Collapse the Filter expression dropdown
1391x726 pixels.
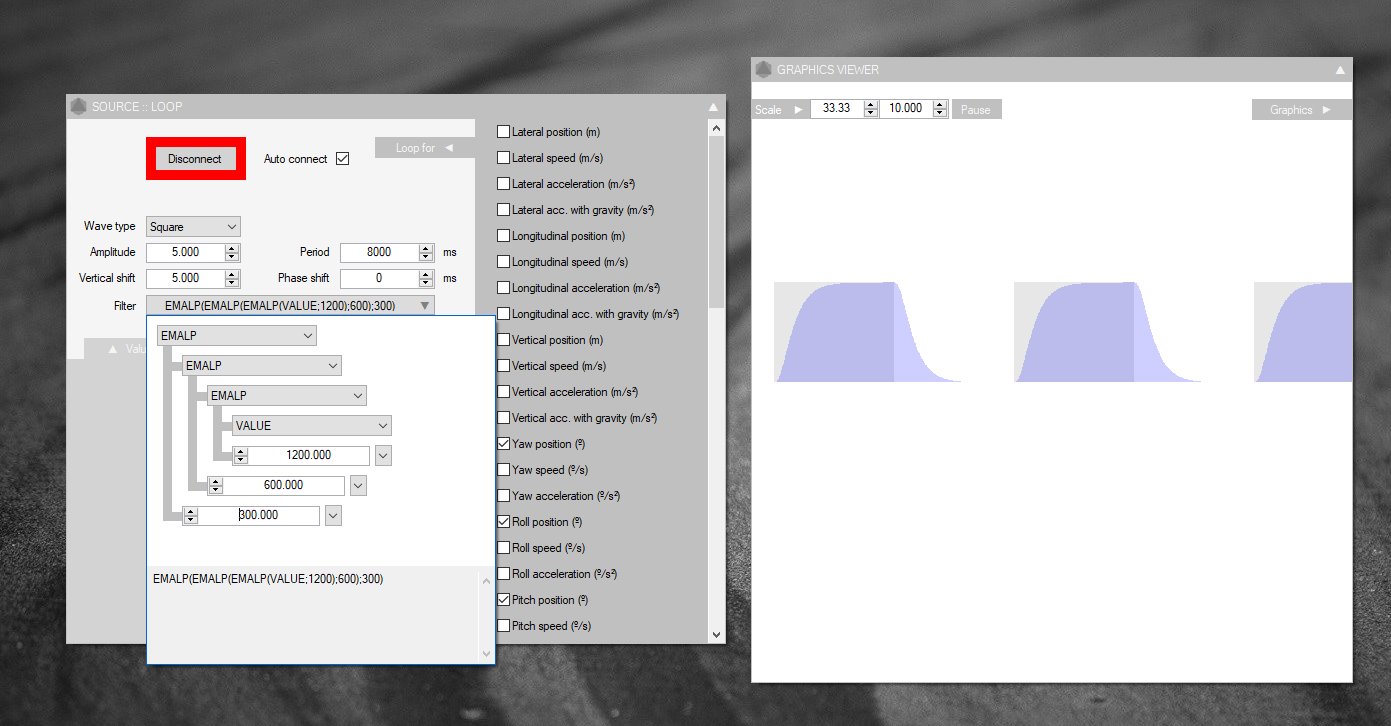click(425, 305)
